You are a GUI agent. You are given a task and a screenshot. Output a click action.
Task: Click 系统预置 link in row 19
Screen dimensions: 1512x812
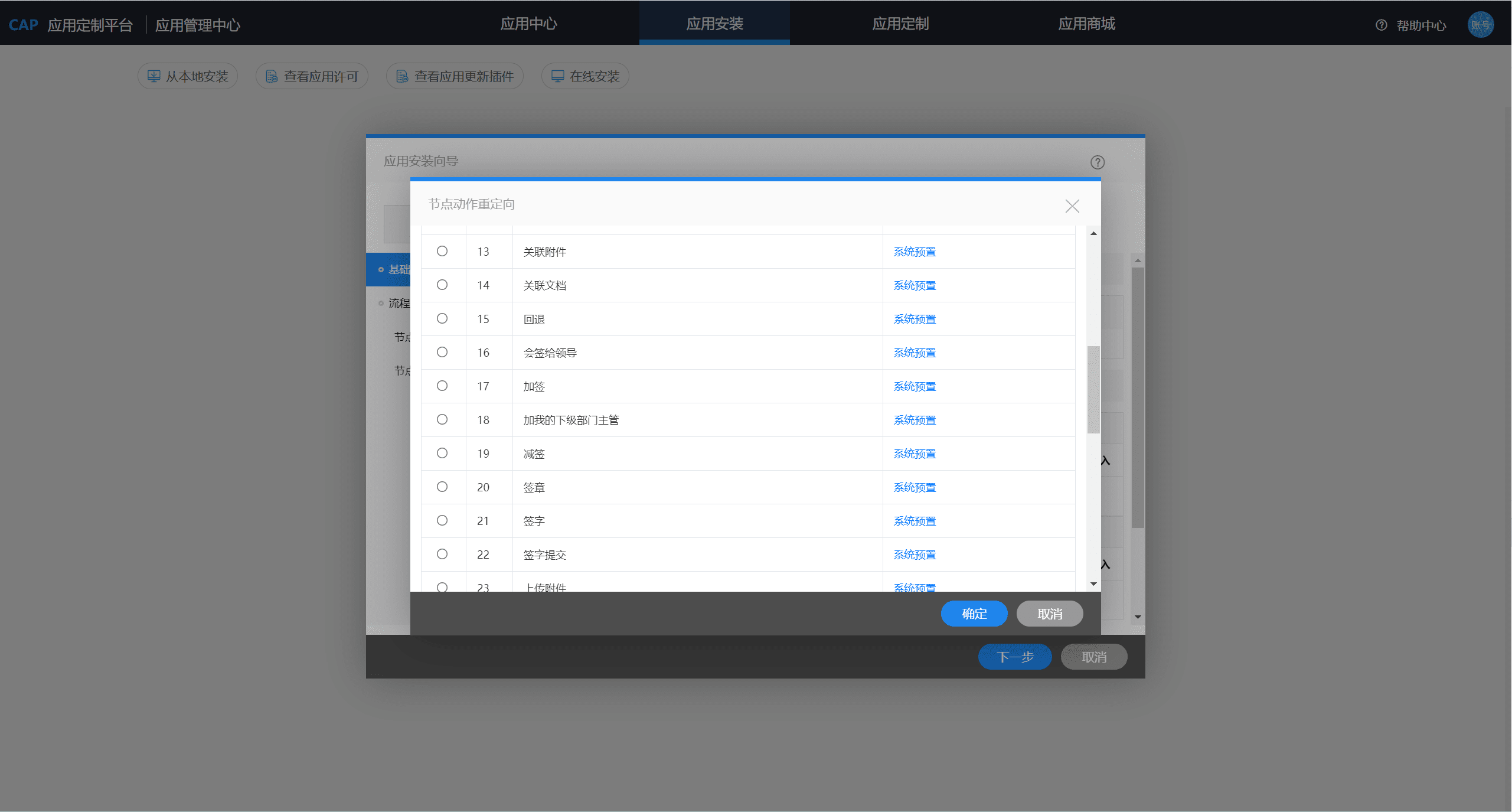pyautogui.click(x=915, y=454)
